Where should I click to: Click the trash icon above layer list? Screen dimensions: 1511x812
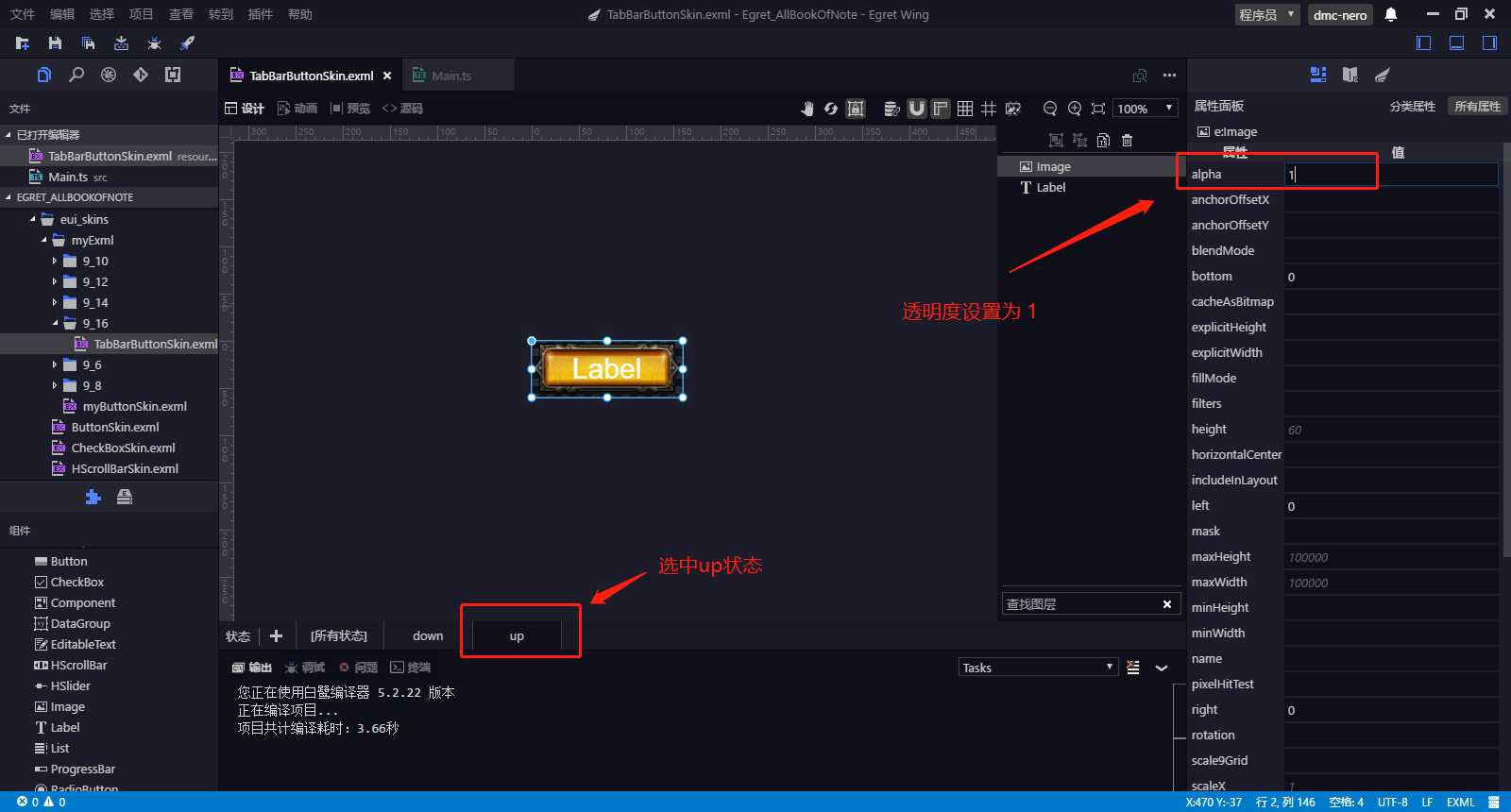(x=1127, y=141)
